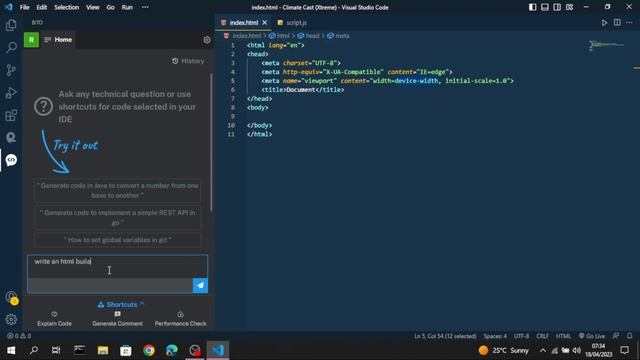Open Source Control view
Image resolution: width=640 pixels, height=360 pixels.
coord(11,70)
